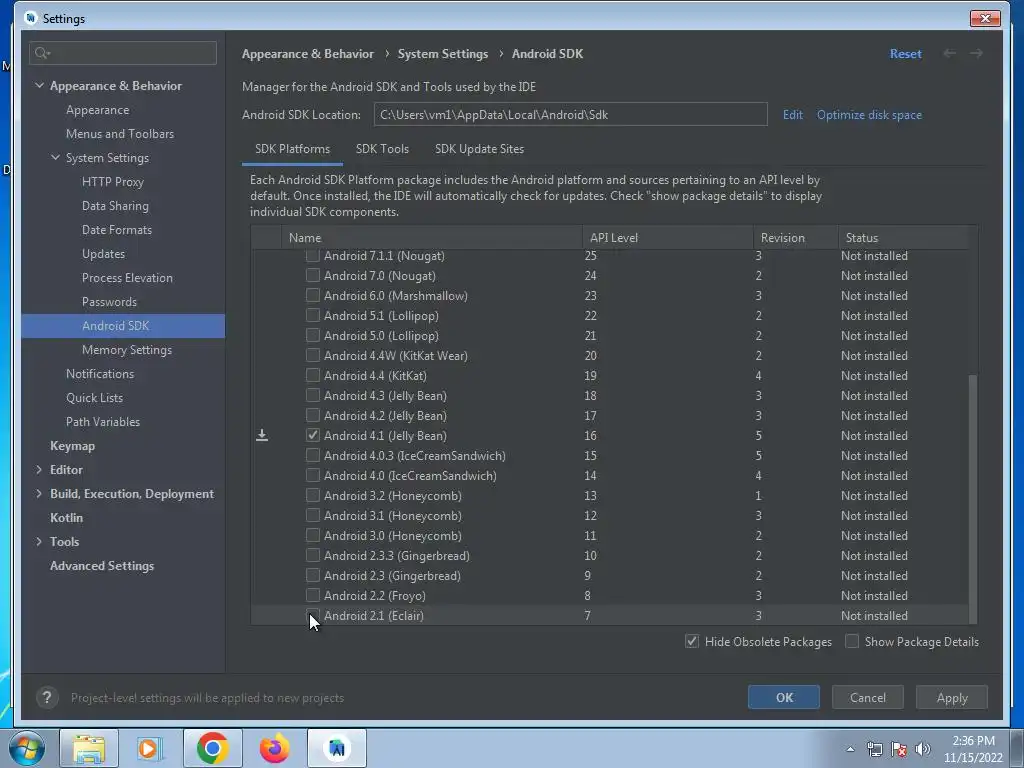1024x768 pixels.
Task: Click the Settings window title icon
Action: [31, 18]
